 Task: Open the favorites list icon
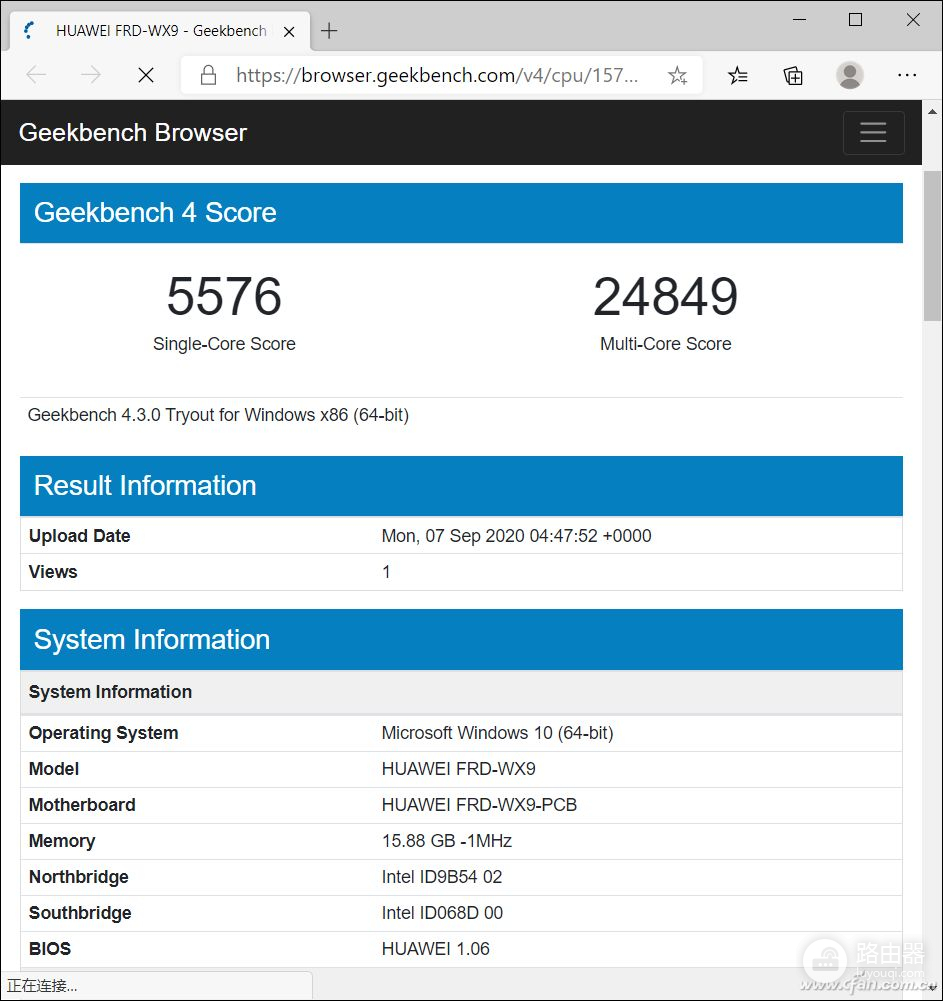tap(738, 75)
